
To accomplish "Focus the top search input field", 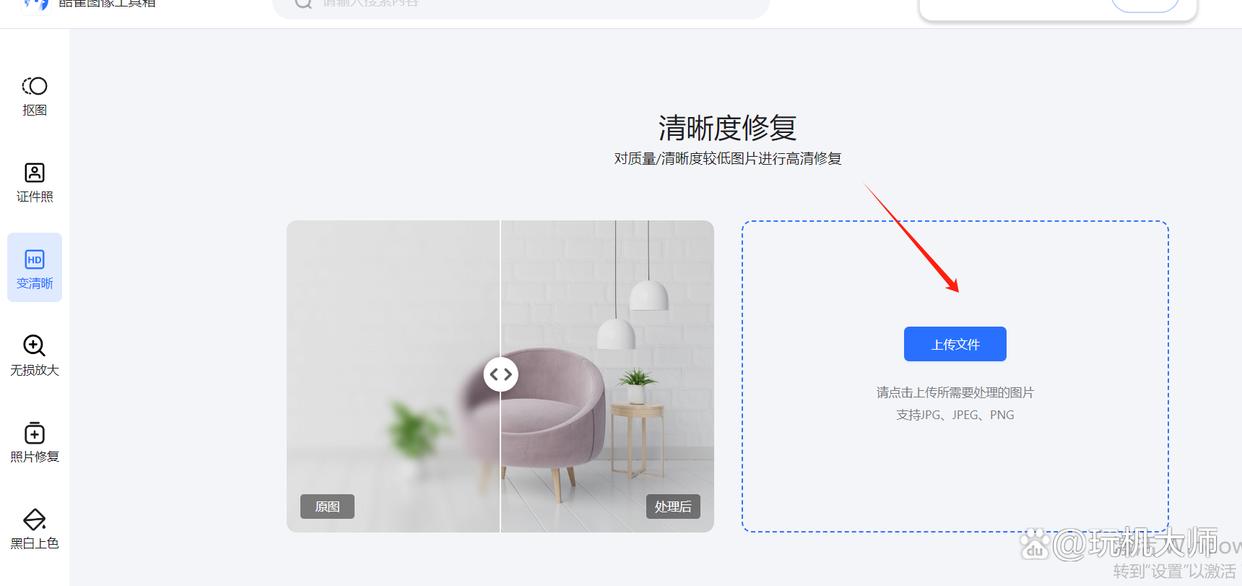I will point(521,5).
